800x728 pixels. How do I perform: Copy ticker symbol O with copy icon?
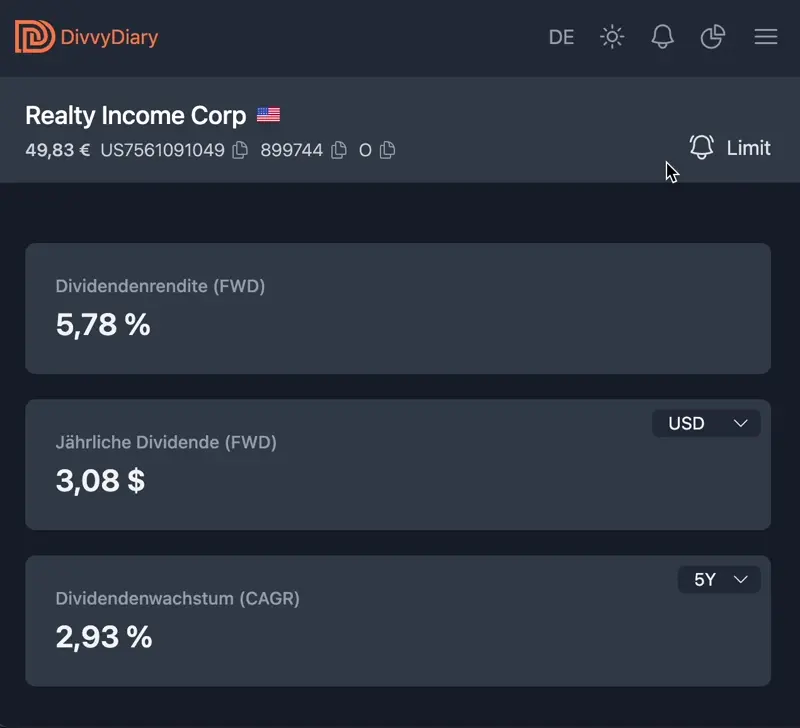(x=388, y=150)
